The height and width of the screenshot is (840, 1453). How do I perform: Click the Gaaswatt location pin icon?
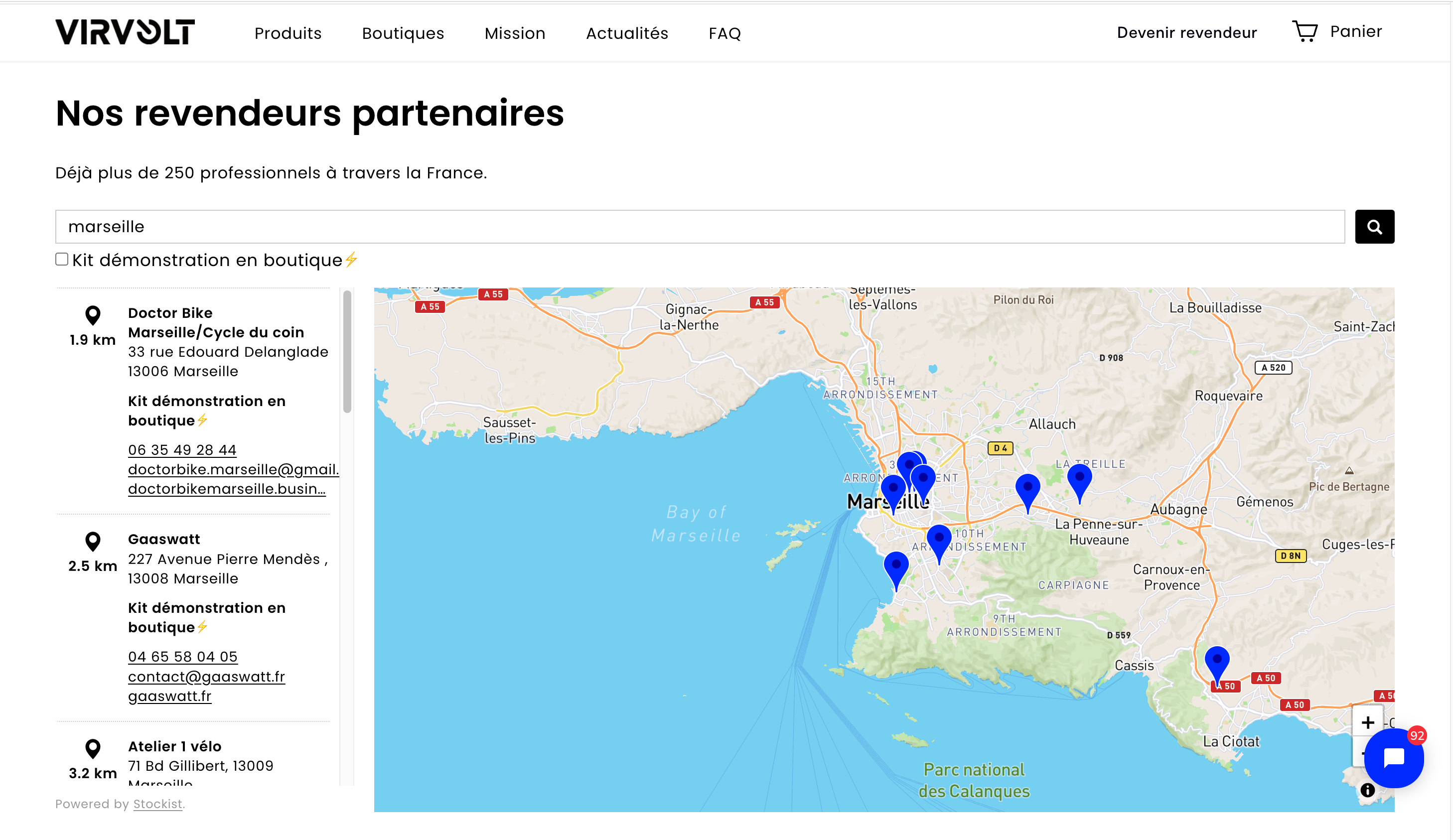pyautogui.click(x=92, y=542)
